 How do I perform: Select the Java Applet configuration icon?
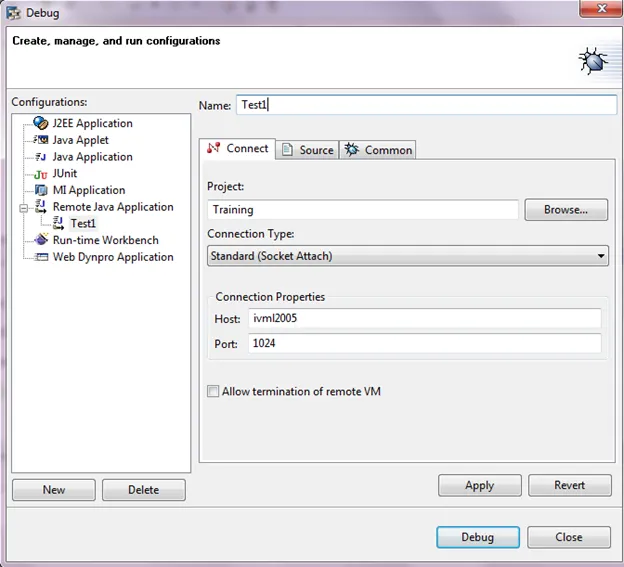40,140
